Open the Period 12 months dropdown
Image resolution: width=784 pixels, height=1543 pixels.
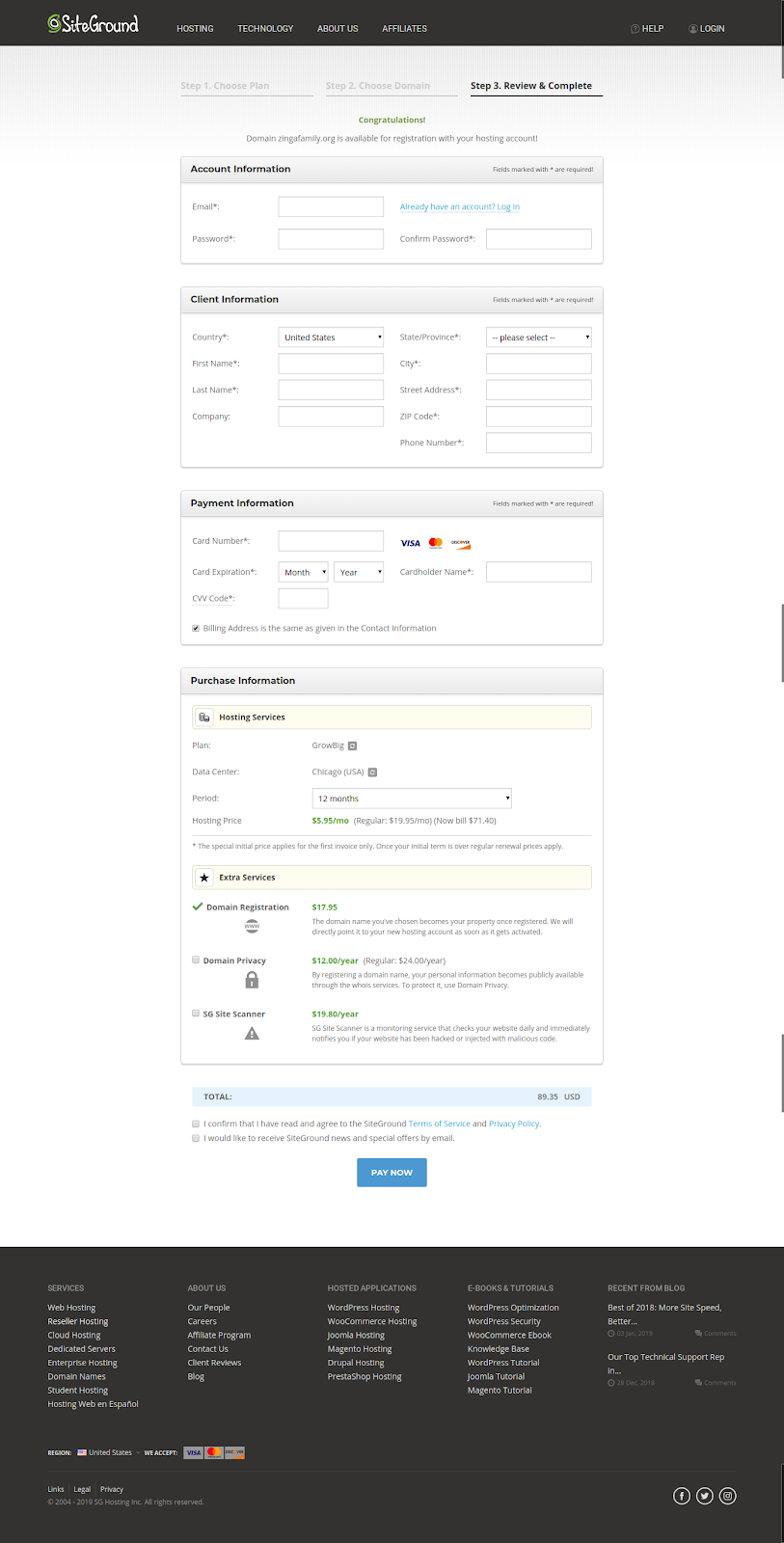pyautogui.click(x=412, y=799)
